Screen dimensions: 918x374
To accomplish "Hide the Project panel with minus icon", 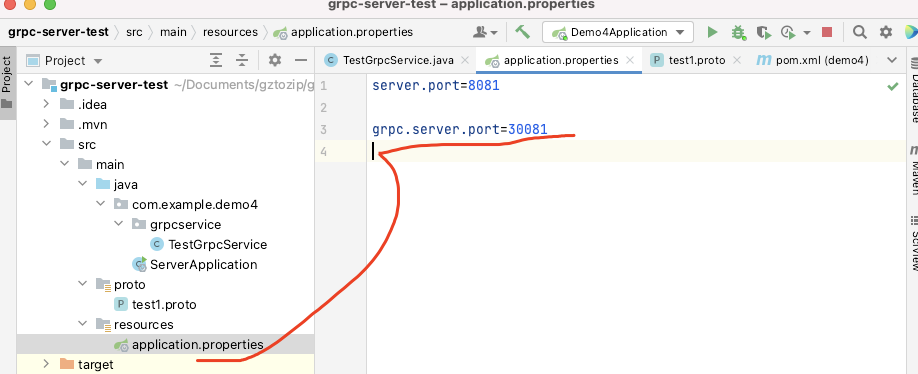I will tap(301, 60).
